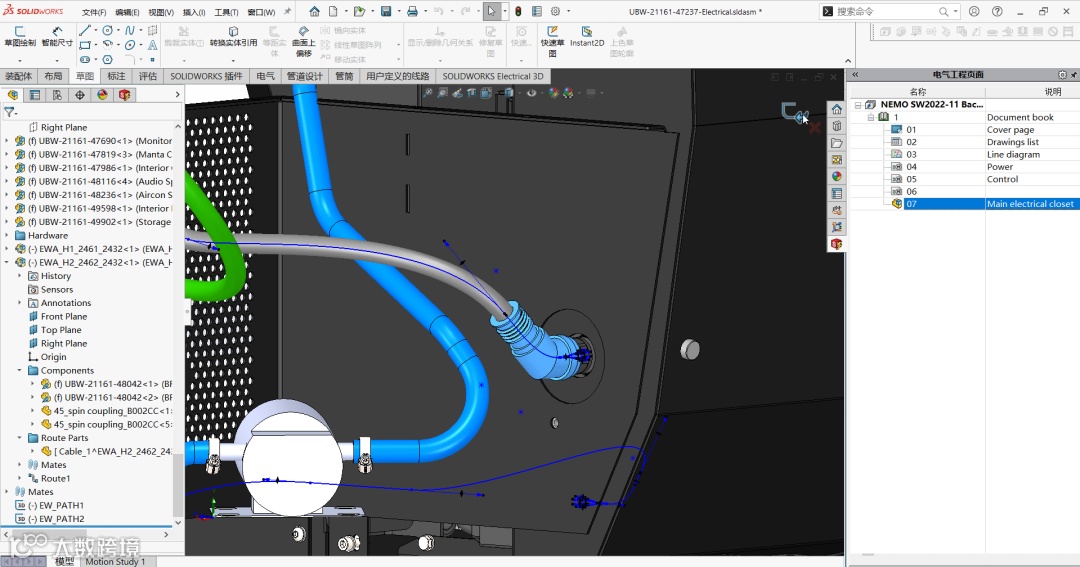Open the DisplayManager color-ball tab
The height and width of the screenshot is (567, 1080).
[x=102, y=95]
